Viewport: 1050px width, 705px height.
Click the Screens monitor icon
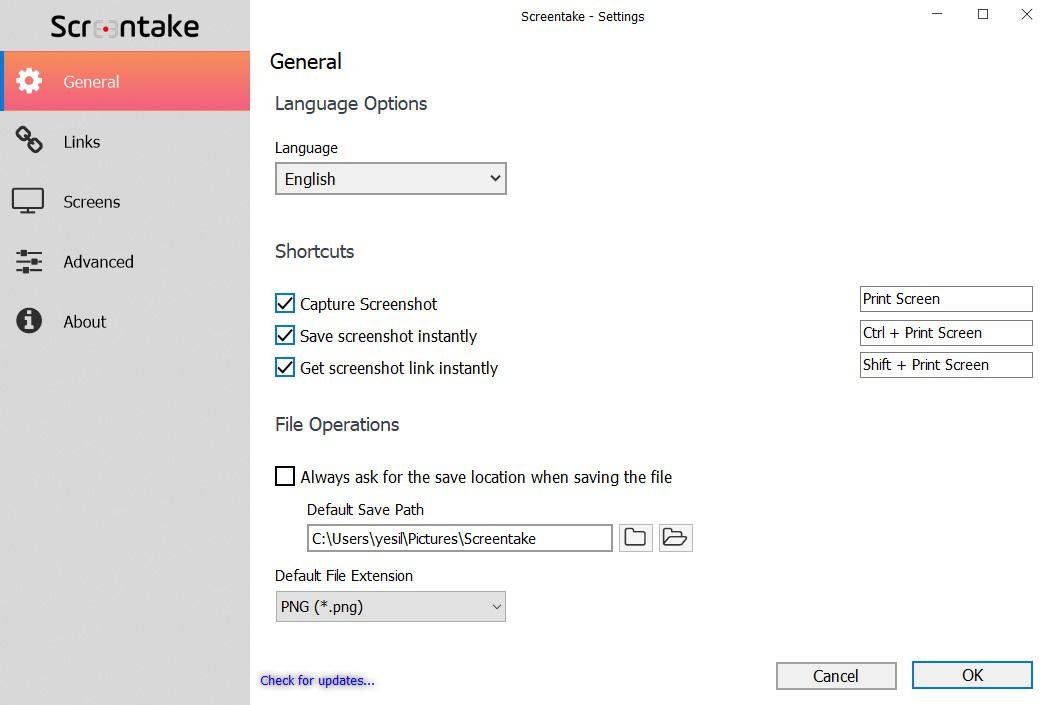click(28, 201)
